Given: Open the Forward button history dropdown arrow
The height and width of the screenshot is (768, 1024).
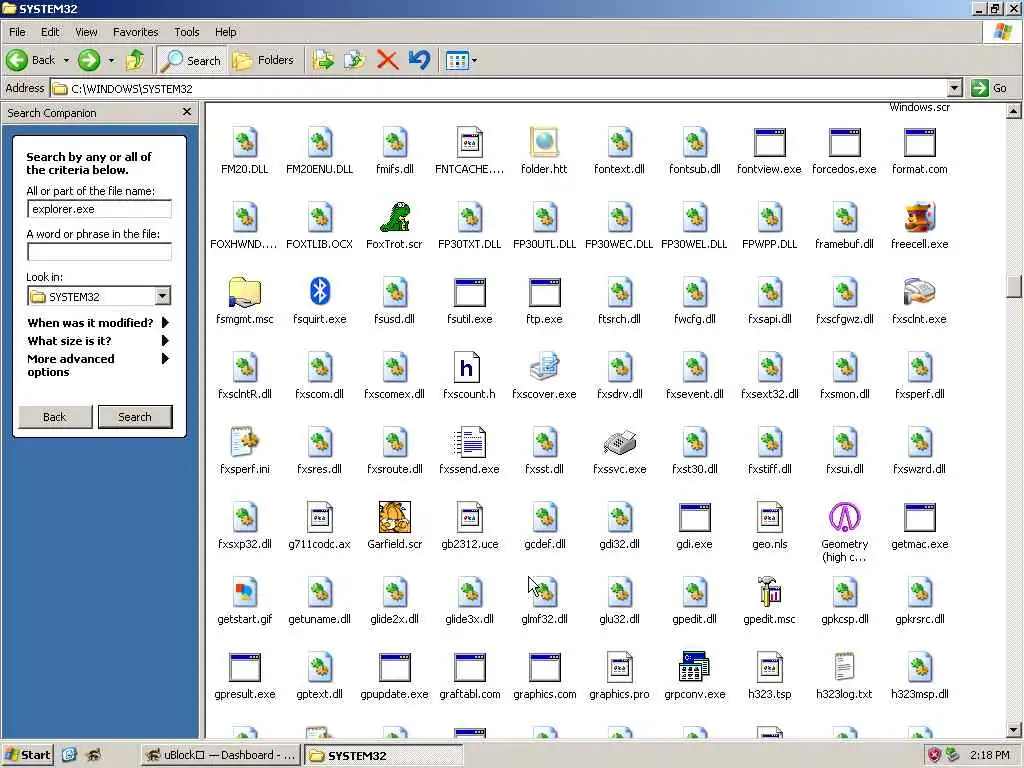Looking at the screenshot, I should [x=111, y=60].
